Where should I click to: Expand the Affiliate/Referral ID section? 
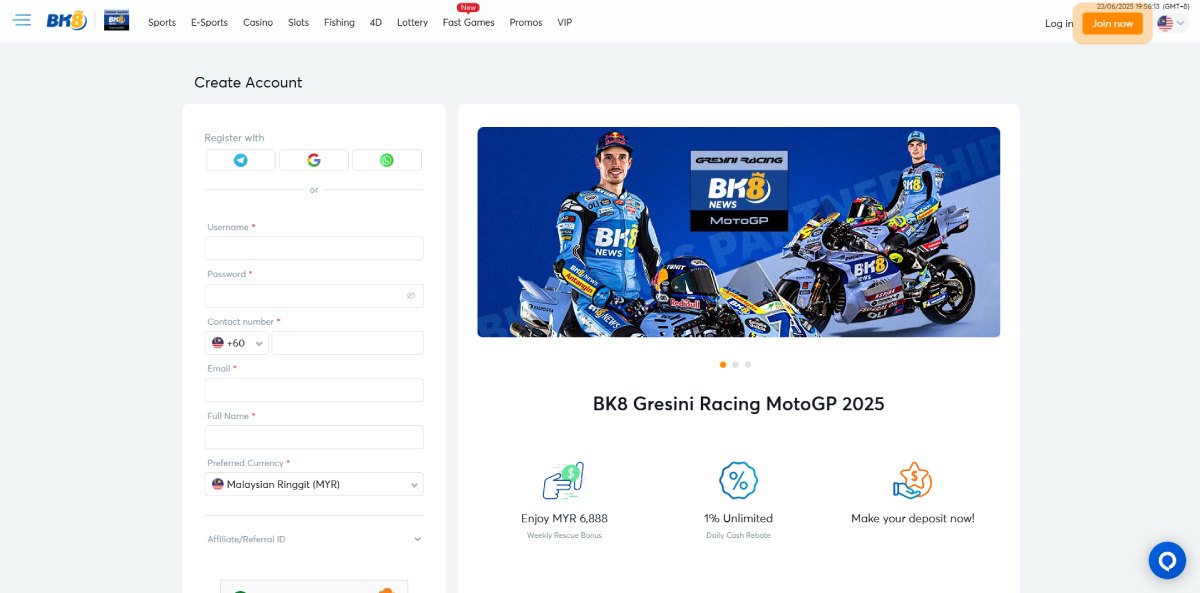click(x=314, y=539)
